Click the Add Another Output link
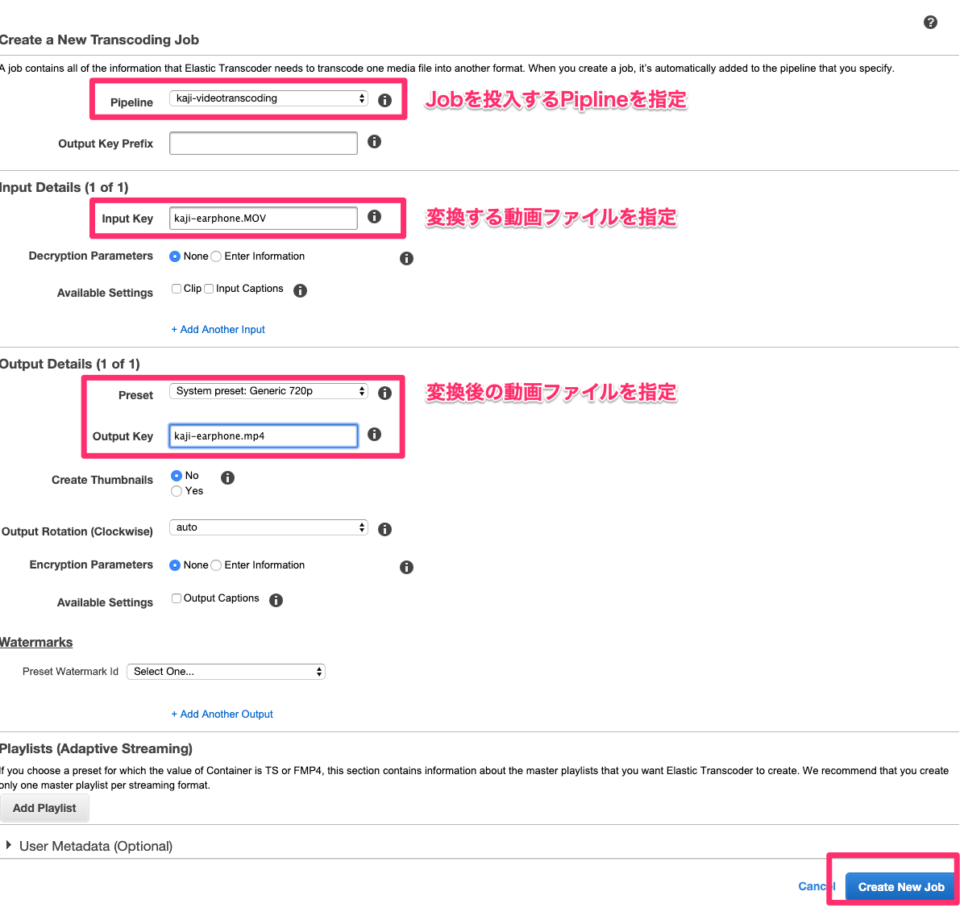The image size is (960, 908). coord(222,715)
